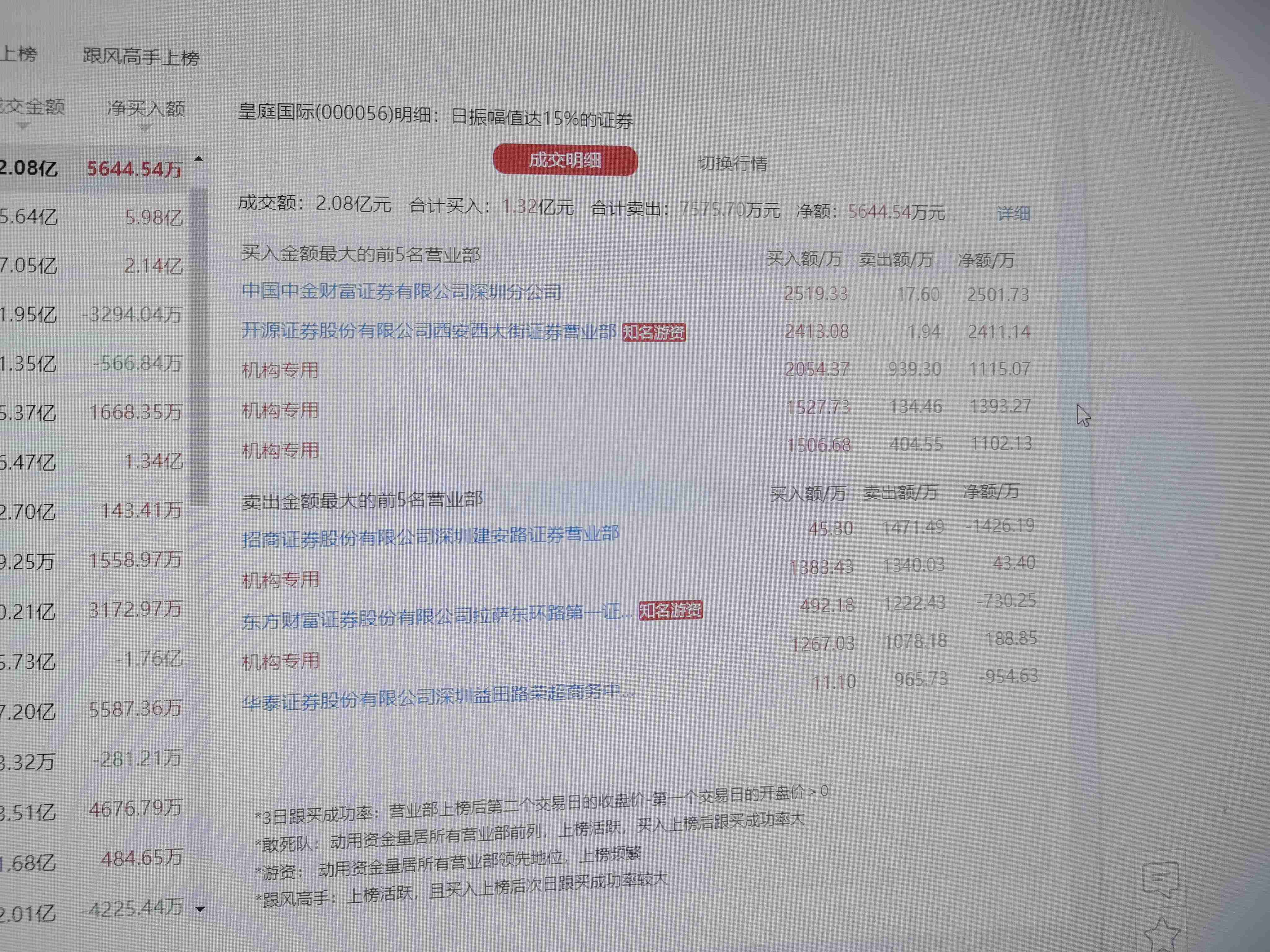Image resolution: width=1270 pixels, height=952 pixels.
Task: Select row with net buy 484.65万
Action: click(x=95, y=859)
